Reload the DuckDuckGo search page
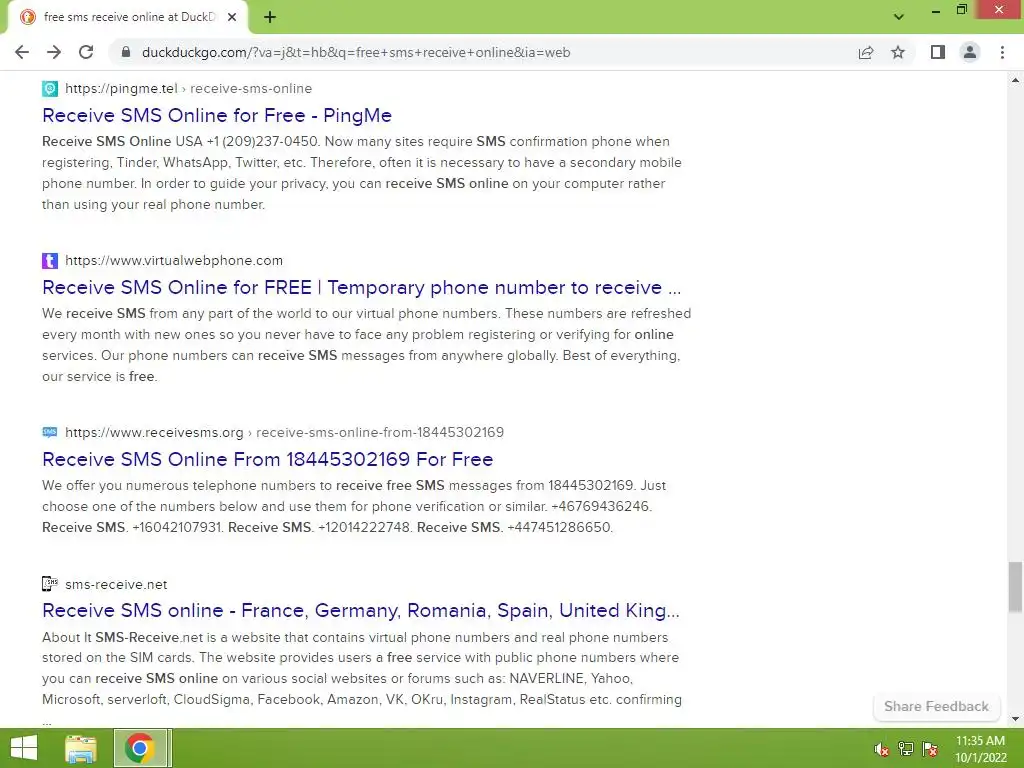1024x768 pixels. click(86, 52)
